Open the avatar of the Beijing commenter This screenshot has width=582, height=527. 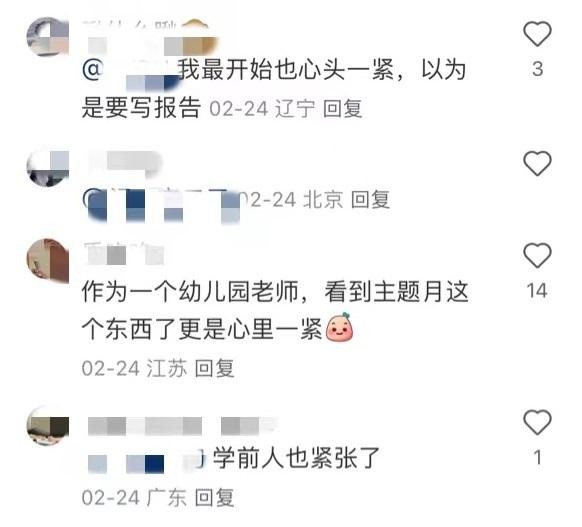[x=48, y=168]
